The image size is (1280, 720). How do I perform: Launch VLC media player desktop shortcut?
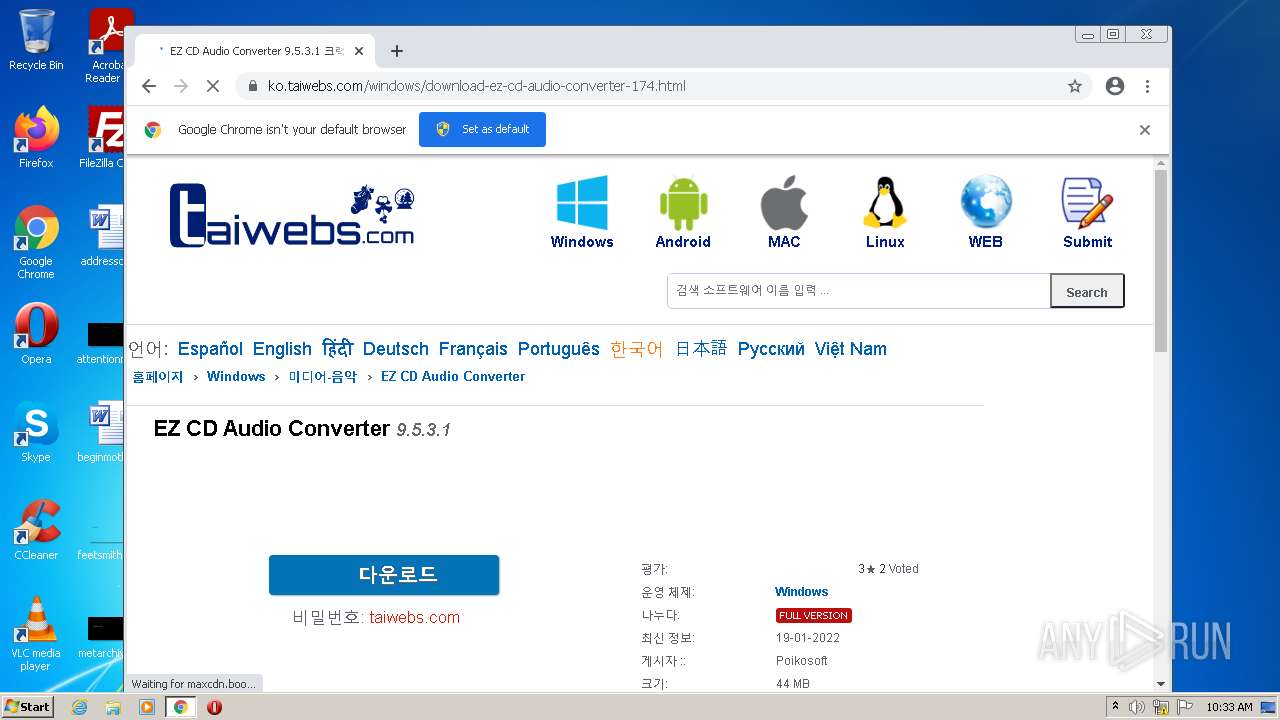[x=36, y=634]
